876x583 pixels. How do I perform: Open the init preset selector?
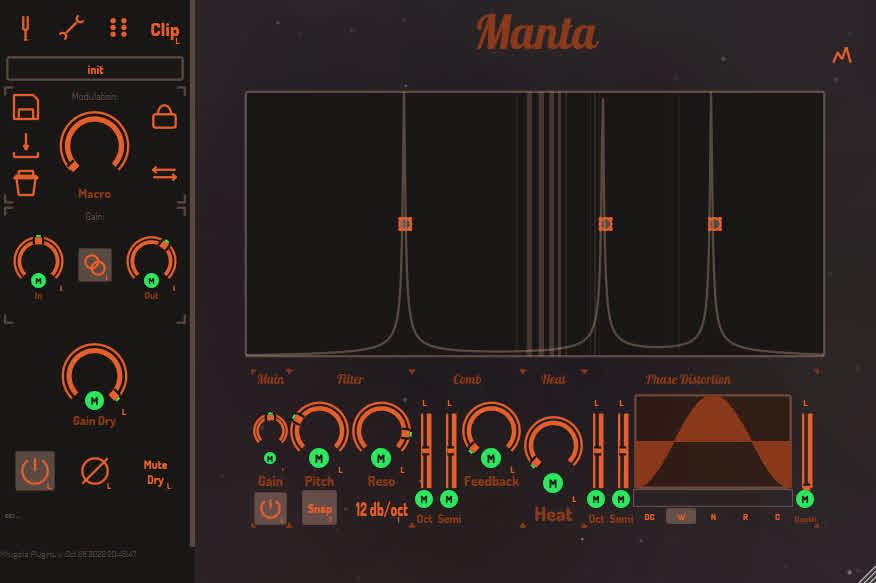click(x=94, y=69)
